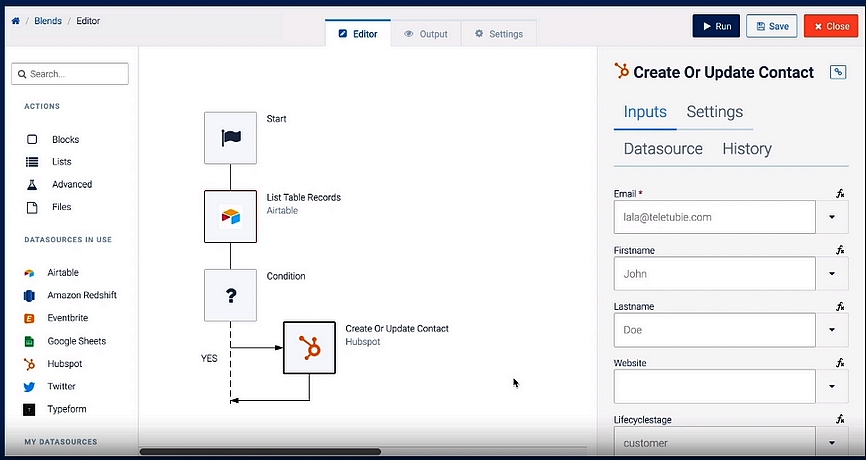
Task: Run the blend
Action: click(x=716, y=26)
